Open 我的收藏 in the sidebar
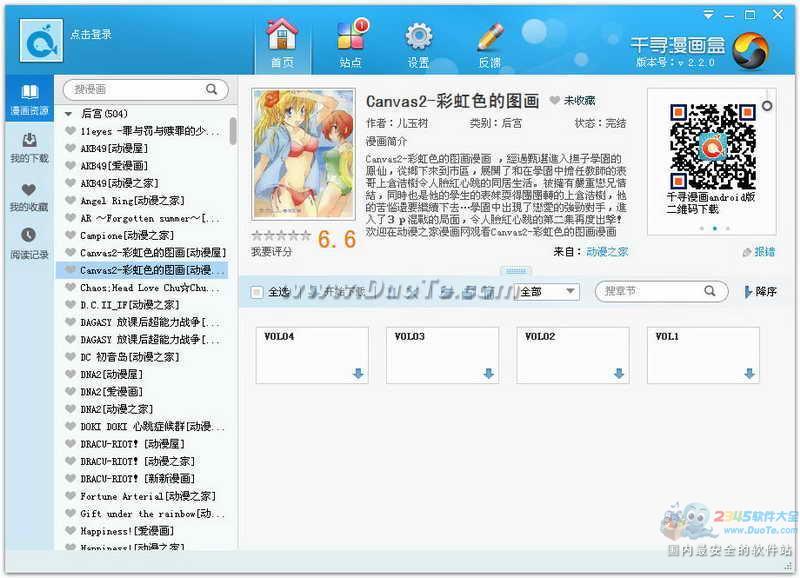The image size is (800, 578). coord(29,196)
